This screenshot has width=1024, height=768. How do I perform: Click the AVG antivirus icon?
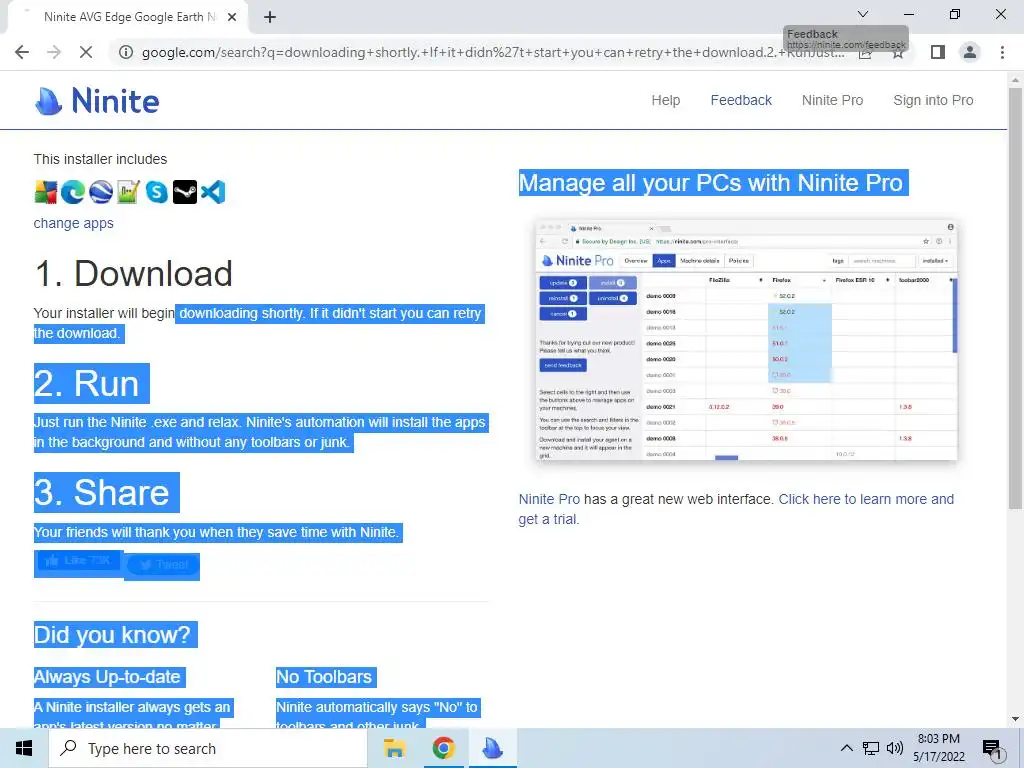46,192
